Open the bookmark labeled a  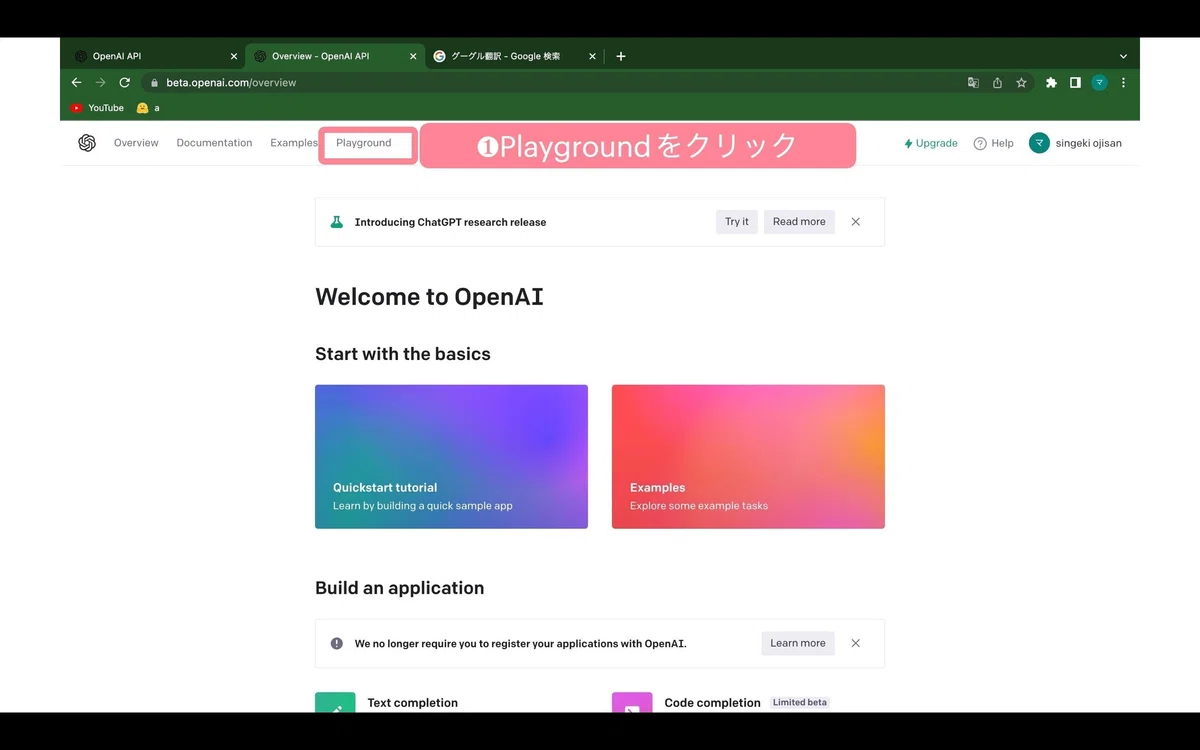[x=148, y=107]
